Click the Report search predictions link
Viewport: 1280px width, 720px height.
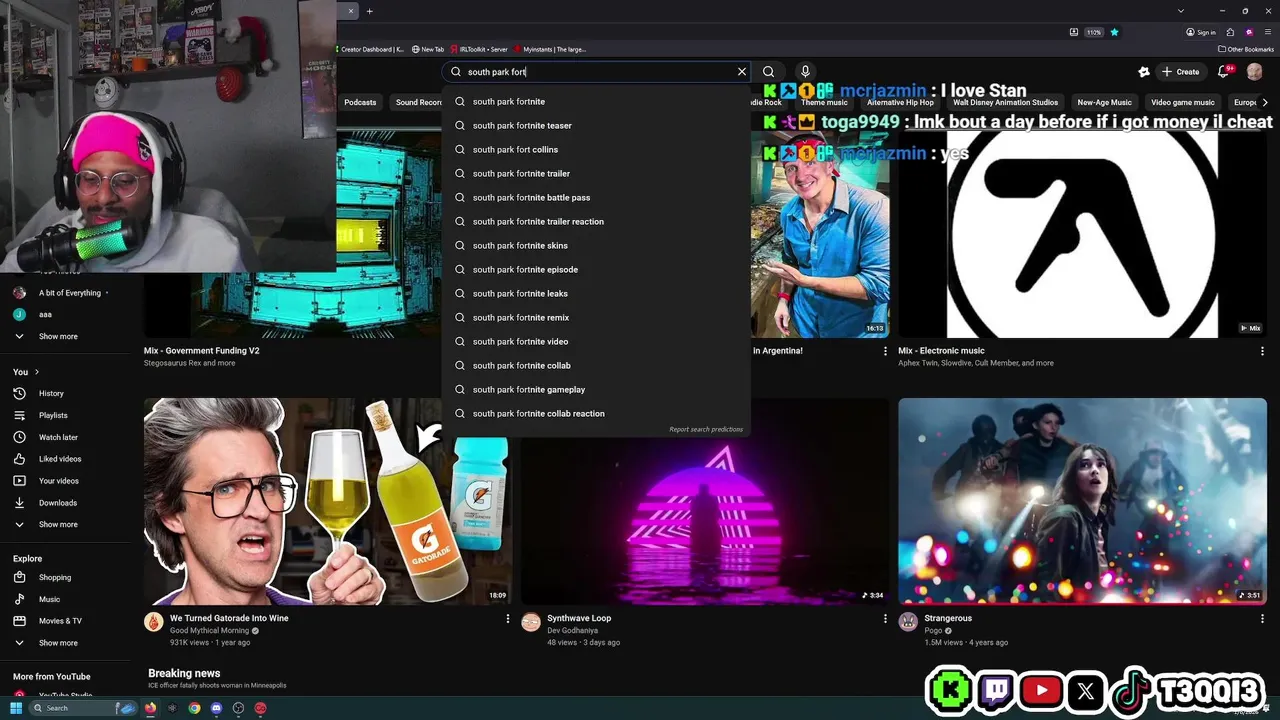click(x=706, y=429)
